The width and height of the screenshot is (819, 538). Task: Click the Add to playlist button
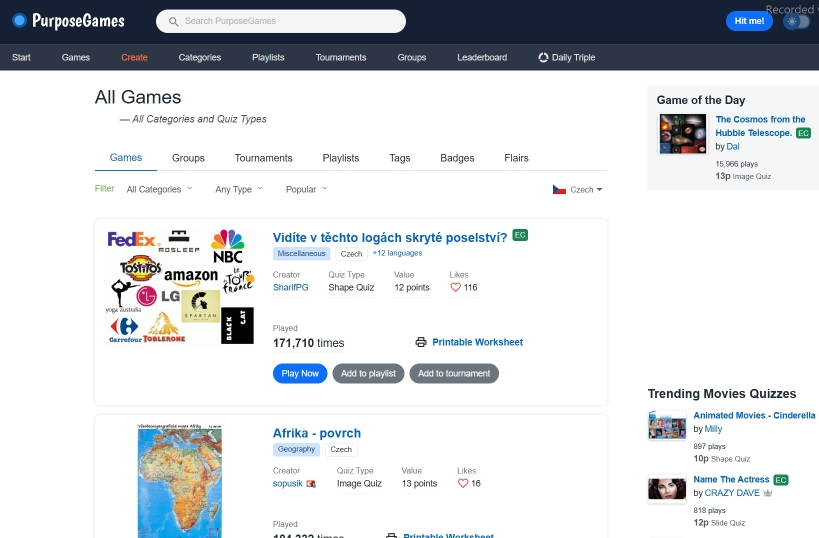pos(368,373)
